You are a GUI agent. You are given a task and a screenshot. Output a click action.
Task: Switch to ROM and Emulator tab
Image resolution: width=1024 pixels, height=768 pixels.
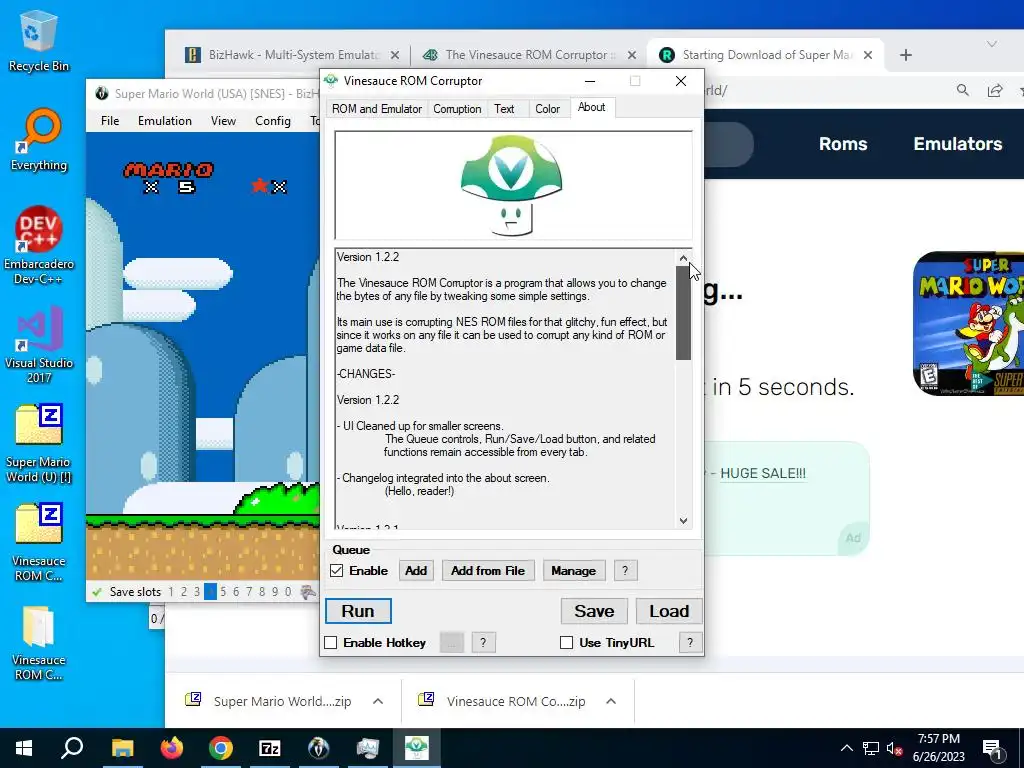coord(377,109)
